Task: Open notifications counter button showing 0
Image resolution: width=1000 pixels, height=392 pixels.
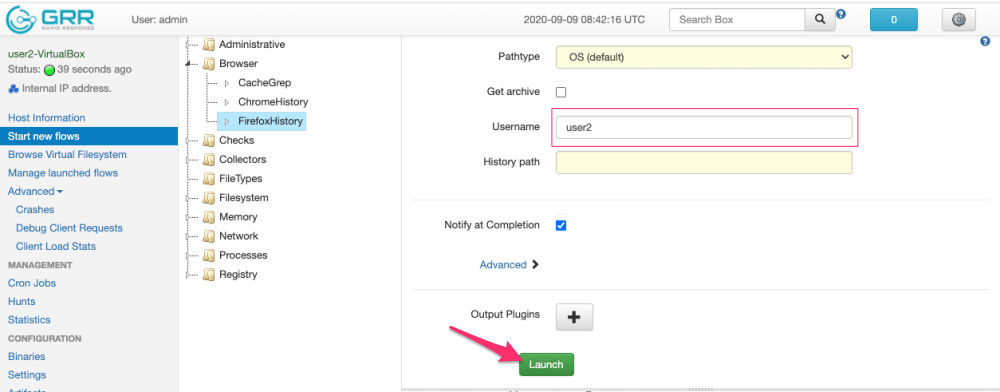Action: (x=893, y=20)
